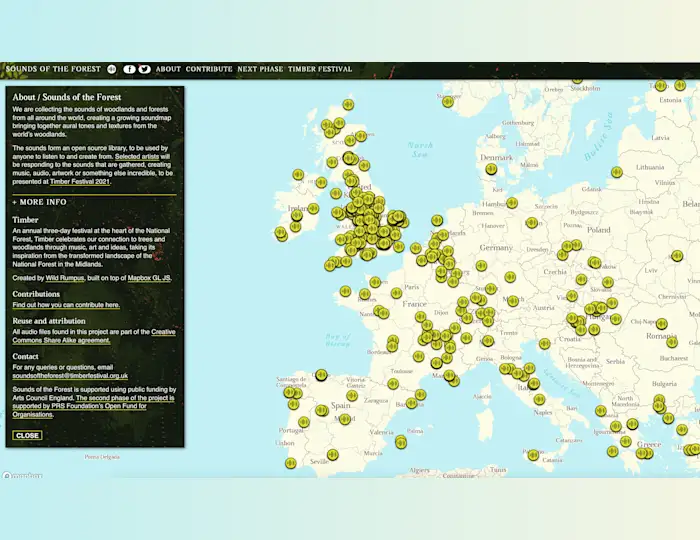Image resolution: width=700 pixels, height=540 pixels.
Task: Click the sound marker near Lithuania
Action: [617, 172]
